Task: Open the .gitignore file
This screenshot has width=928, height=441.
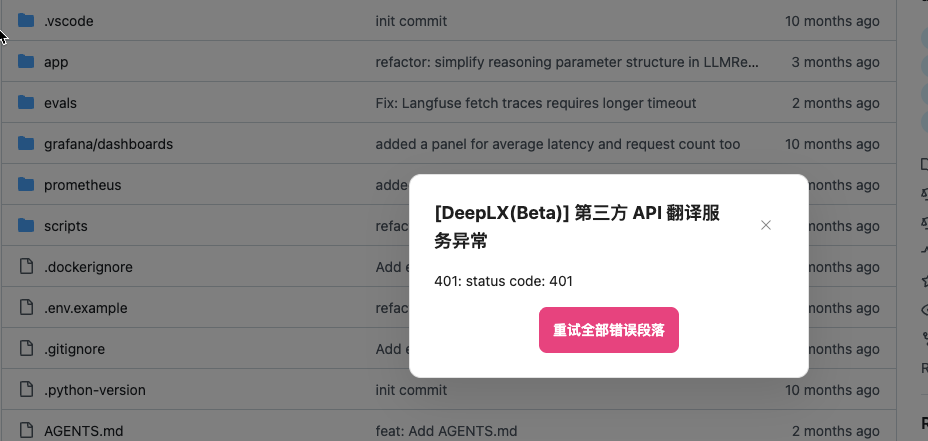Action: (x=75, y=349)
